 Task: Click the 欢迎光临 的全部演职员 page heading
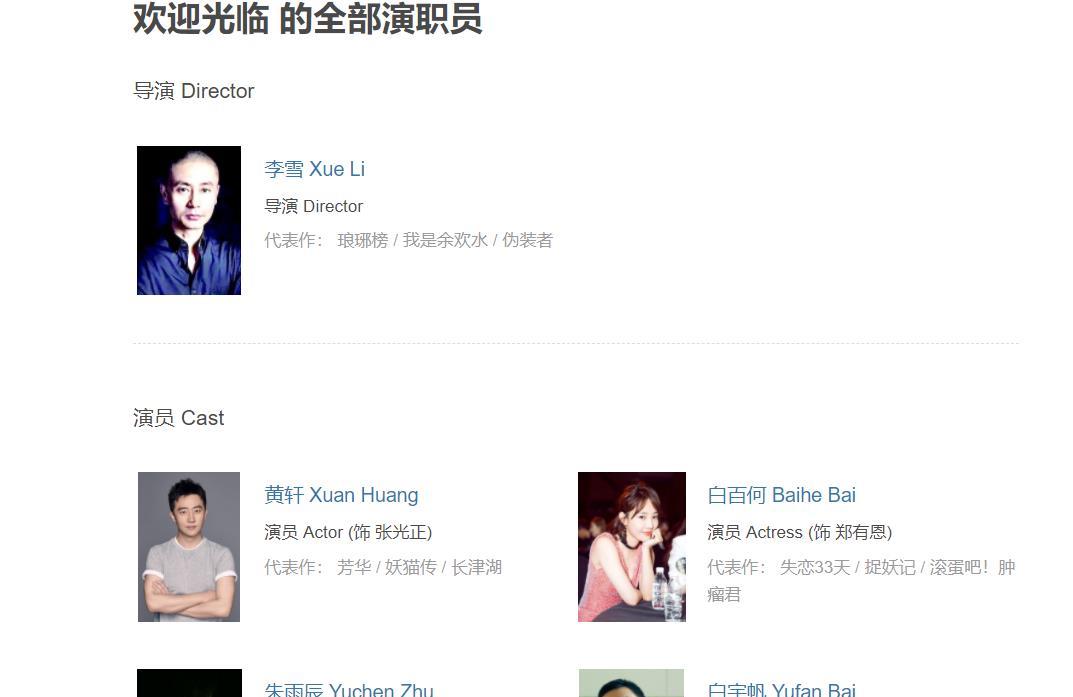[x=308, y=18]
